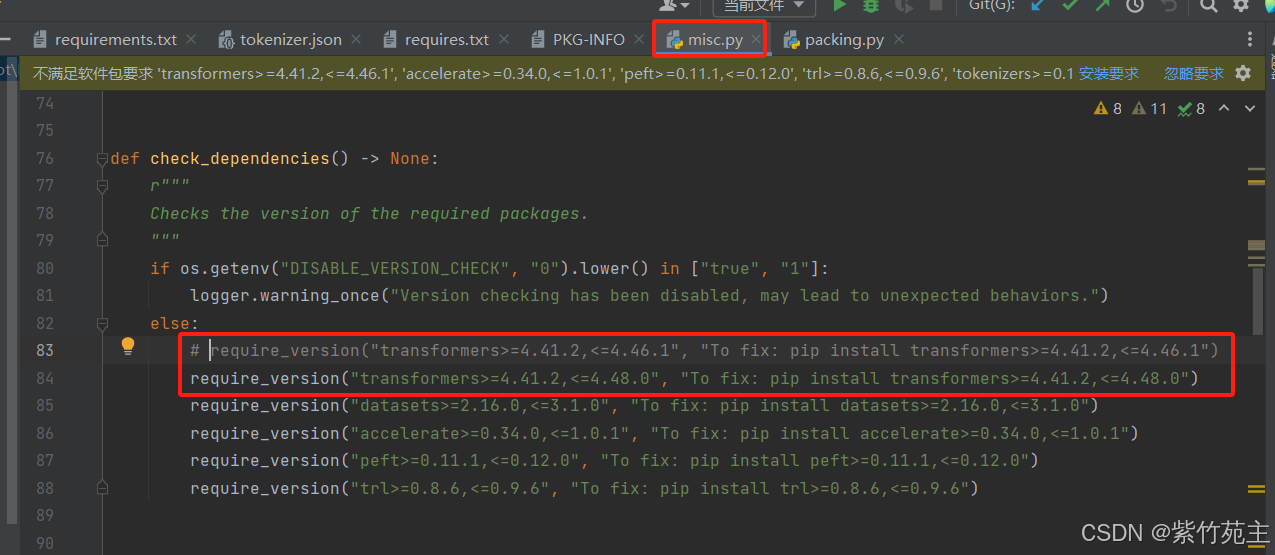
Task: Click the check_dependencies function name
Action: [240, 158]
